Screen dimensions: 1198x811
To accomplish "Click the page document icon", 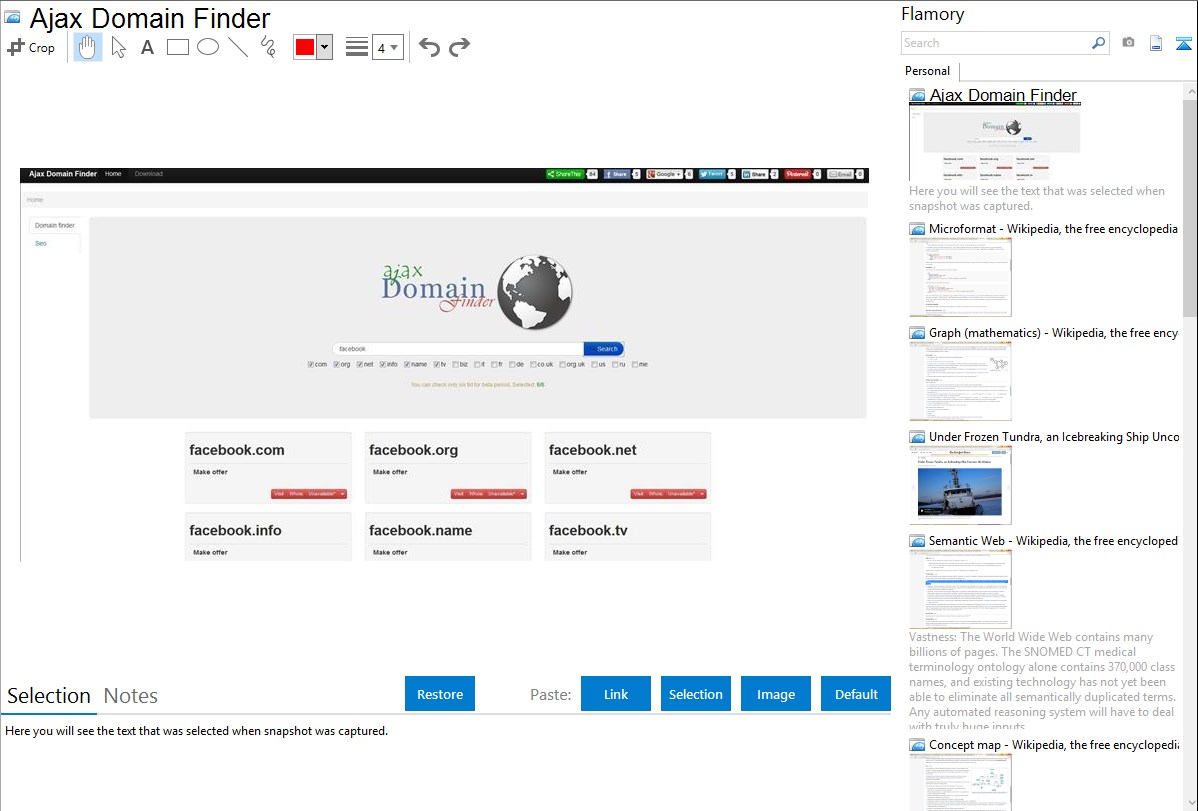I will pyautogui.click(x=1156, y=43).
